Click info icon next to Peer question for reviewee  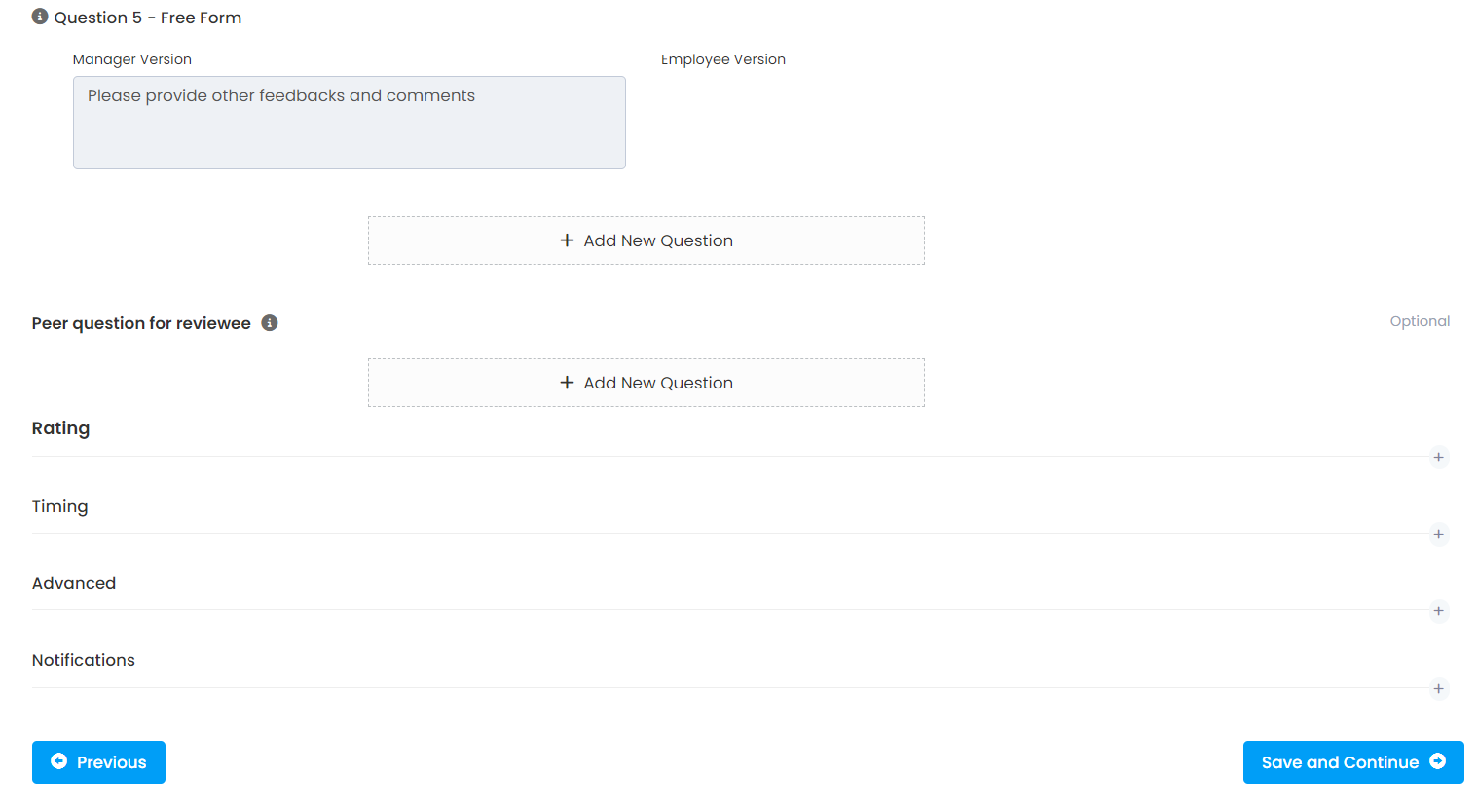[270, 323]
